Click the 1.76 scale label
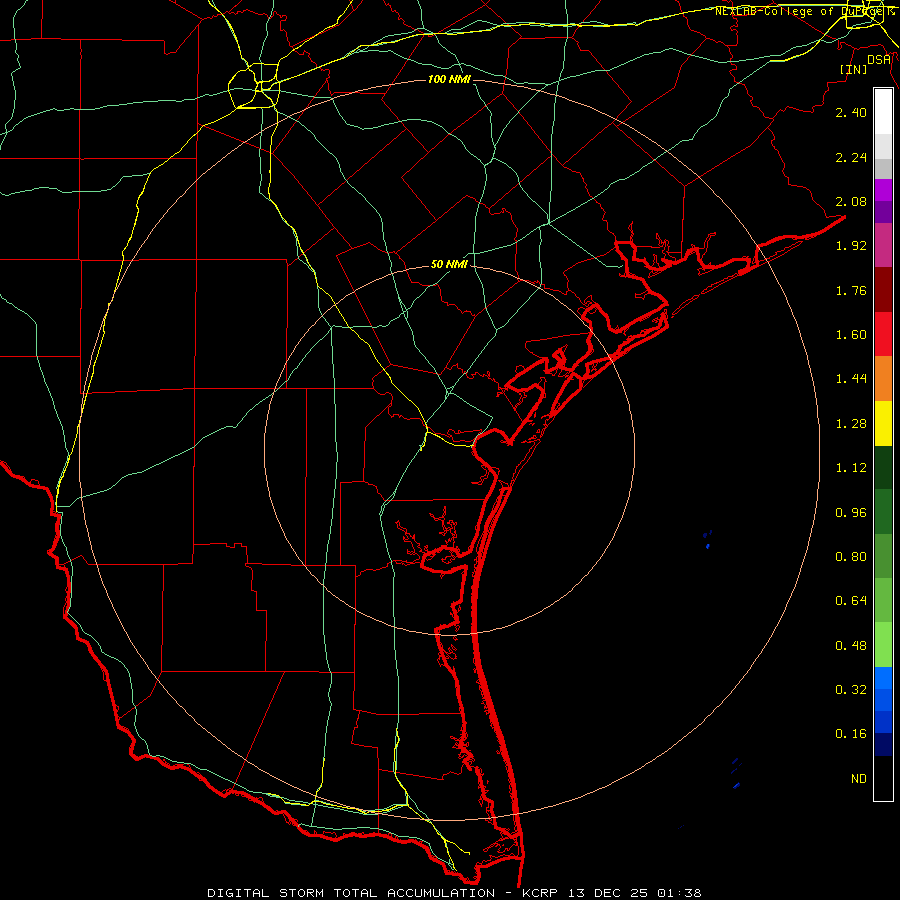 point(851,290)
